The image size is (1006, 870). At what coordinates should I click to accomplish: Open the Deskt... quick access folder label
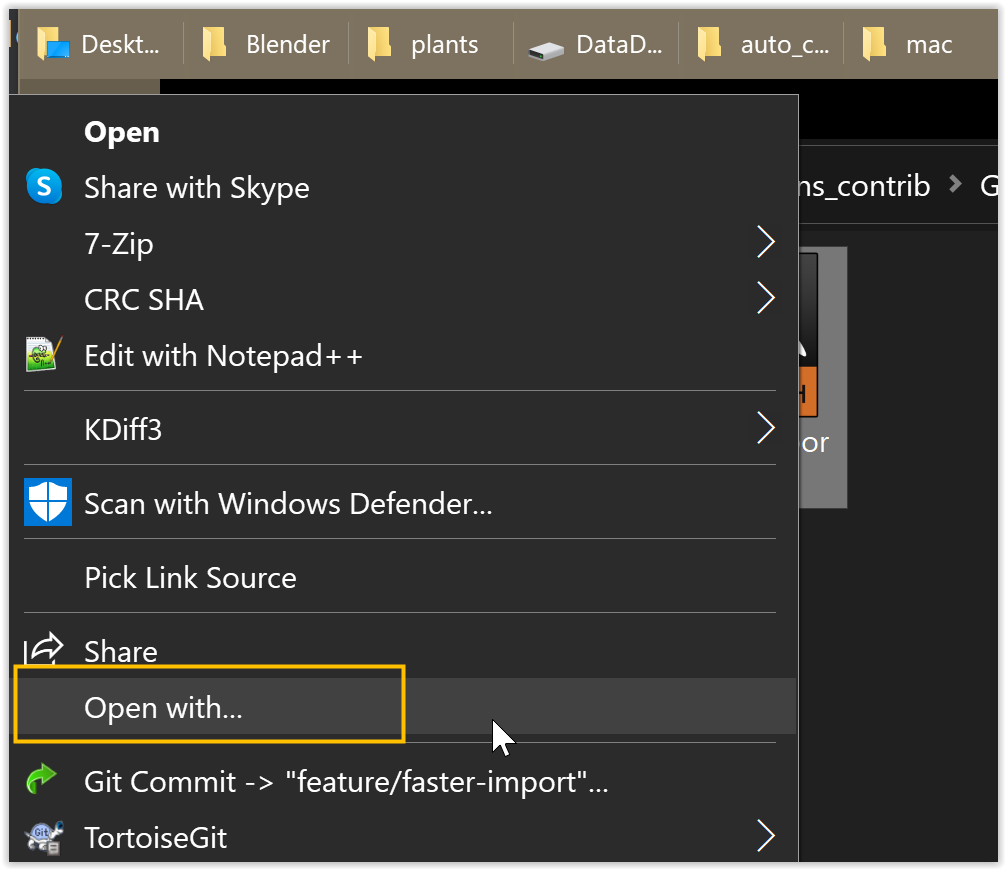pyautogui.click(x=120, y=45)
